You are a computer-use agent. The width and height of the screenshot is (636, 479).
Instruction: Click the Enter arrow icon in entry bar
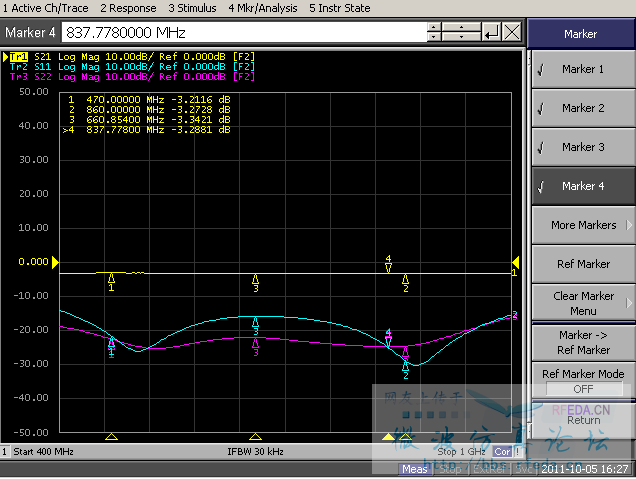point(492,32)
